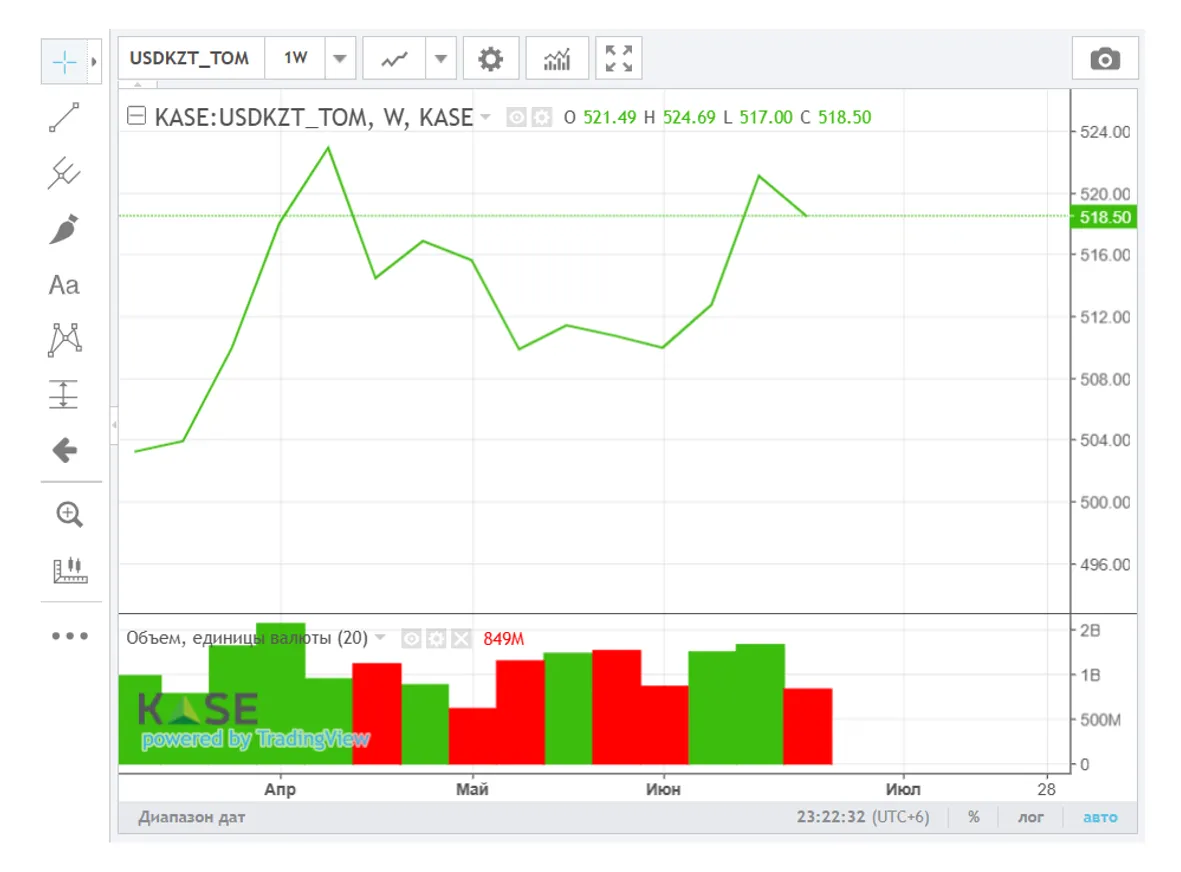Take a chart snapshot with camera

tap(1104, 59)
